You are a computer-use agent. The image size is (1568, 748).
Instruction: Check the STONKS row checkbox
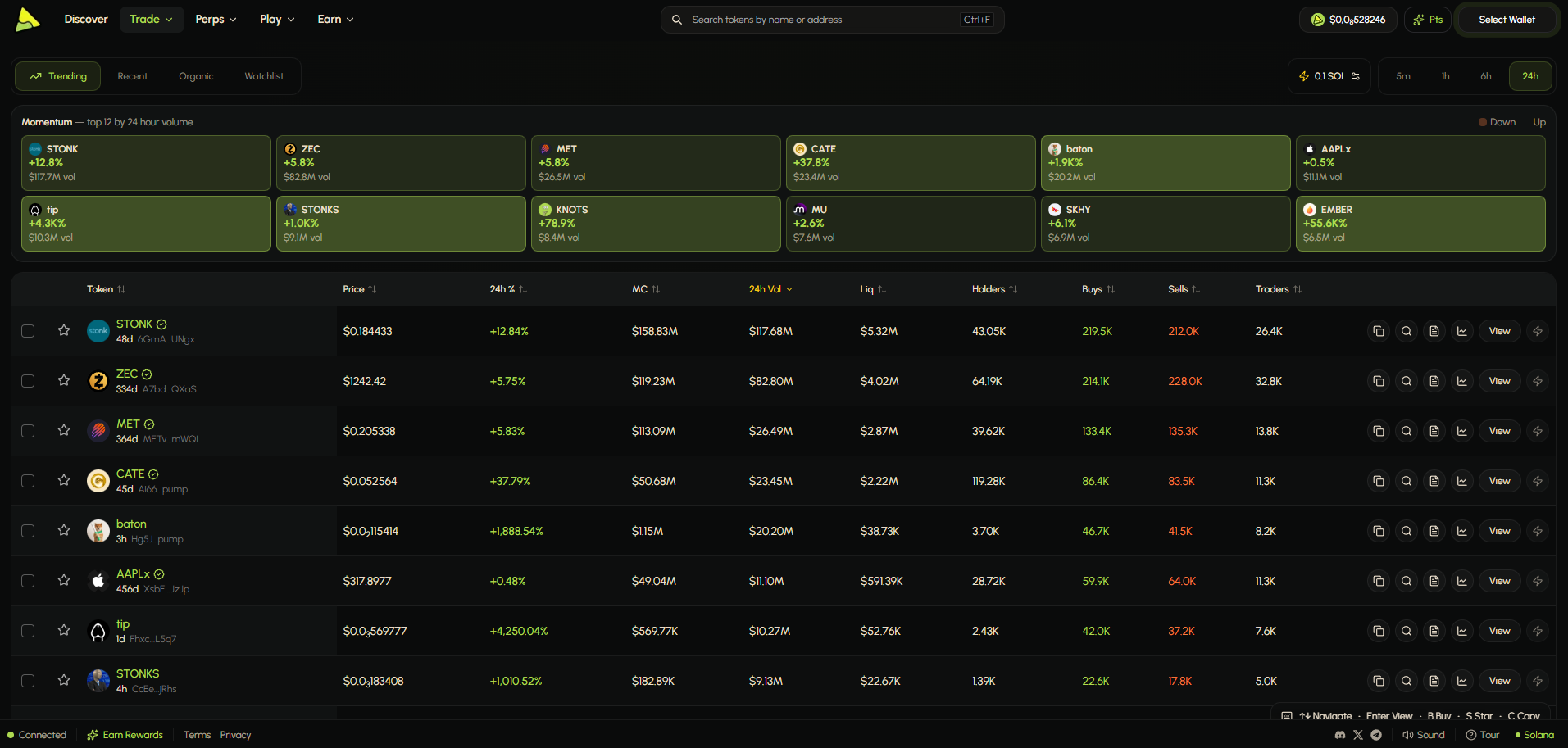click(x=28, y=681)
